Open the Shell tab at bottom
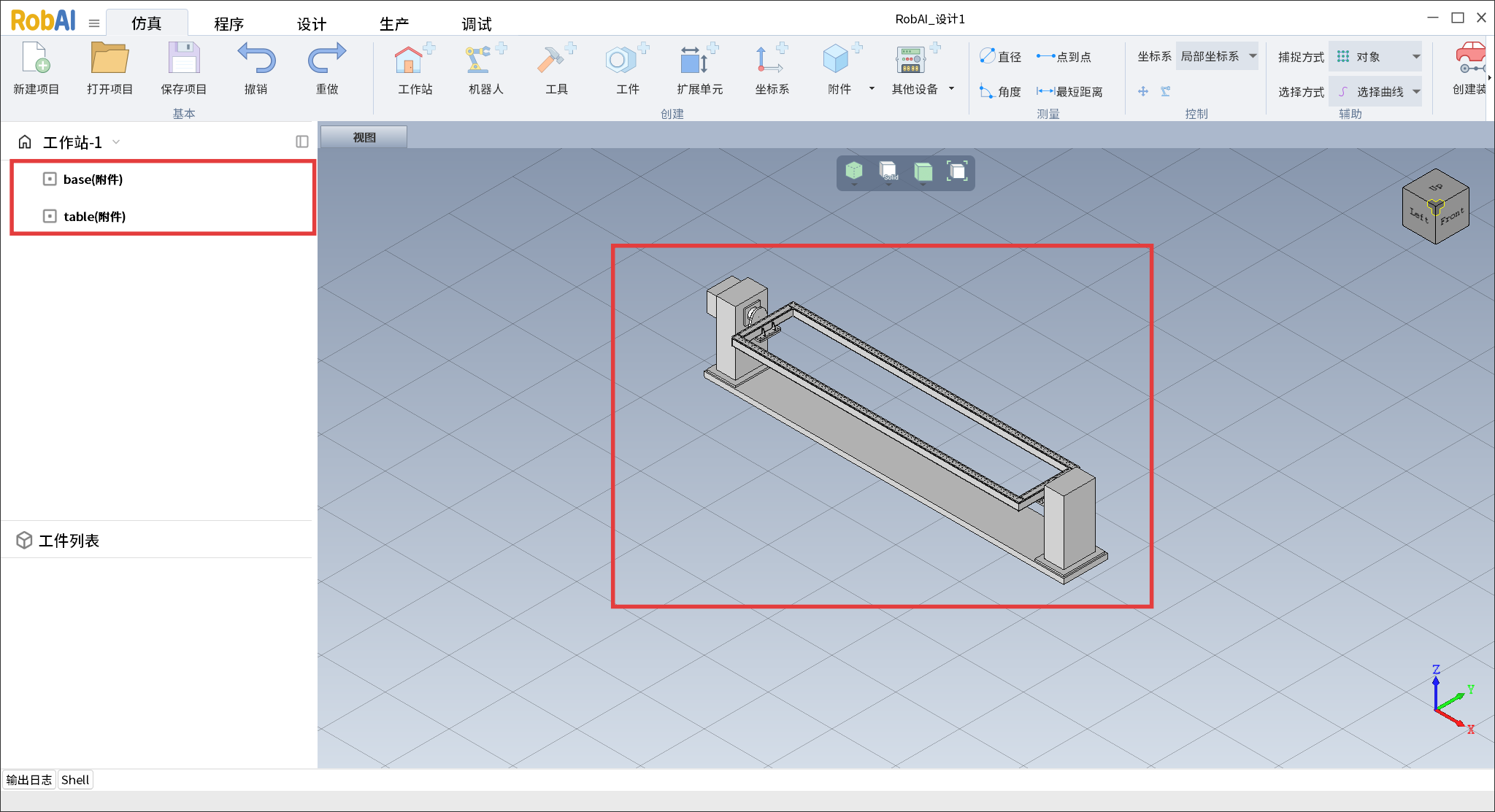1495x812 pixels. [75, 779]
